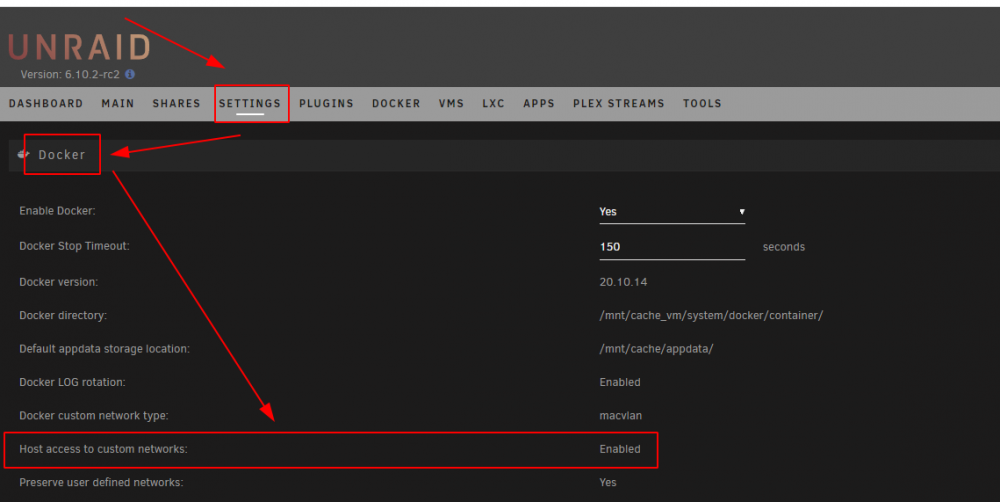1000x502 pixels.
Task: Click the /mnt/cache_vm/system/docker/container/ path
Action: pos(711,315)
